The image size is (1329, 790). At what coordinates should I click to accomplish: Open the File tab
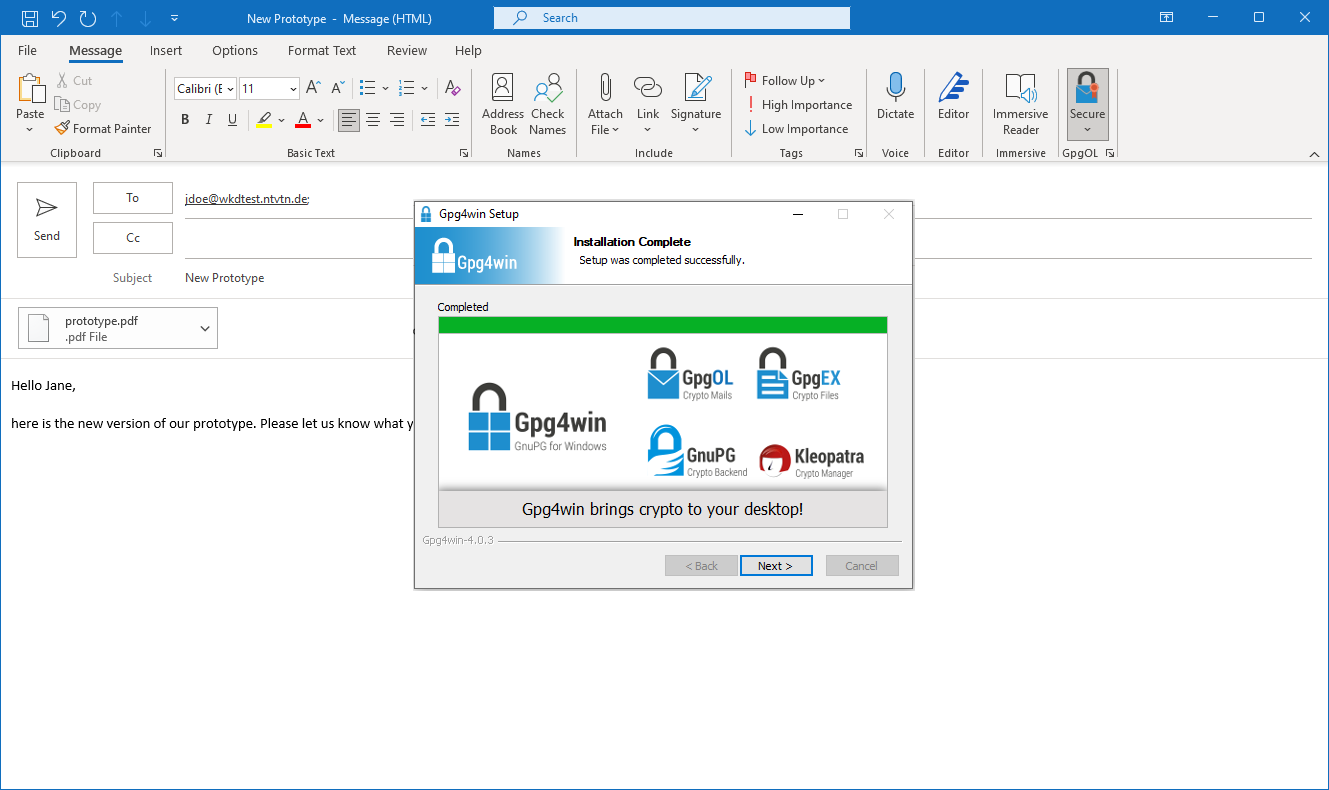coord(28,50)
